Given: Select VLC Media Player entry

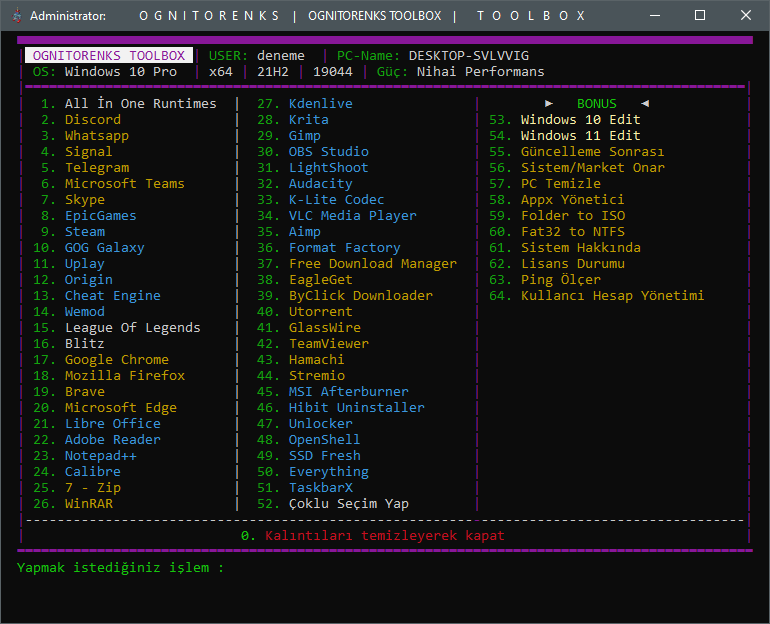Looking at the screenshot, I should (353, 216).
